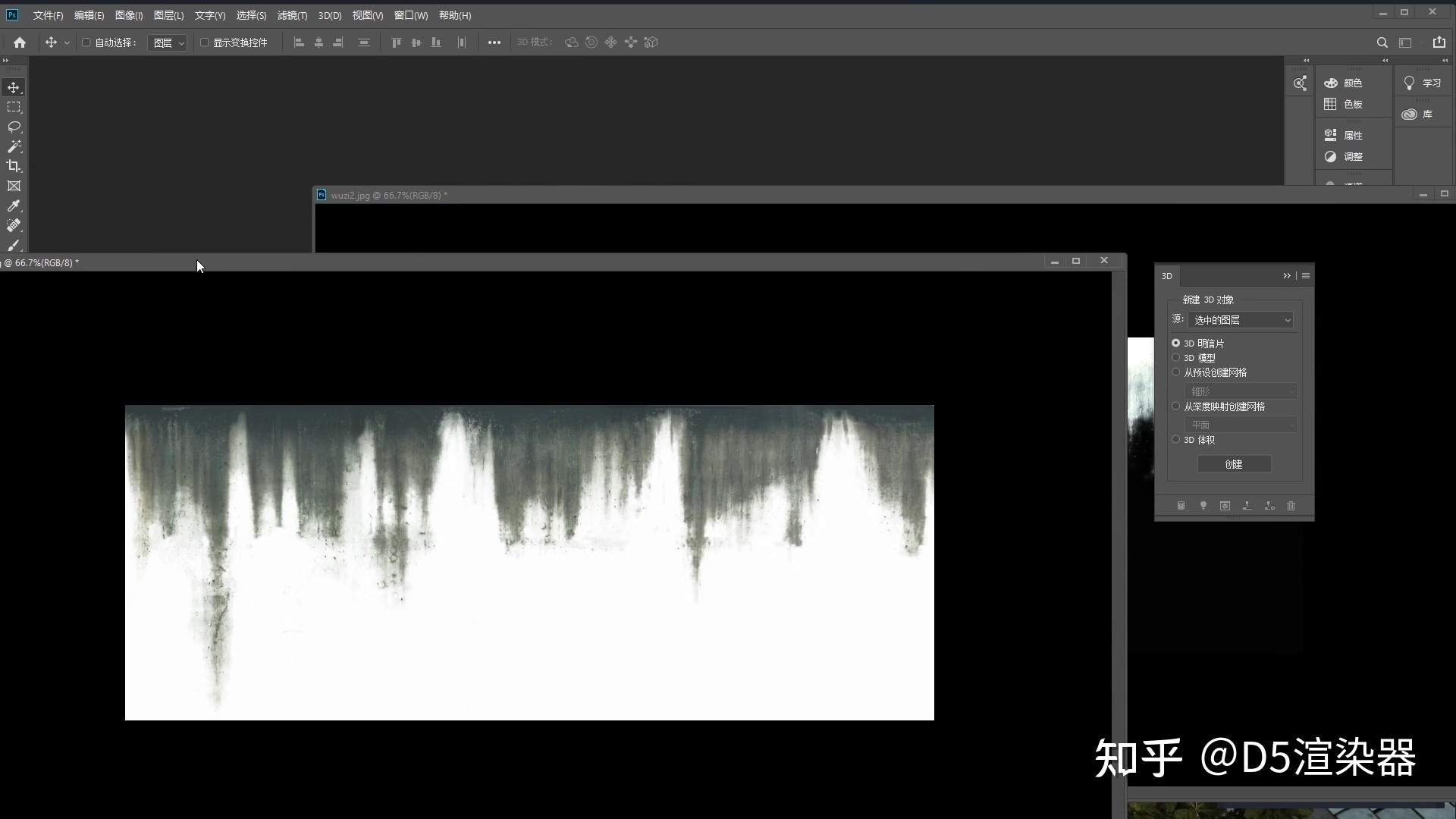The height and width of the screenshot is (819, 1456).
Task: Open the 源 选中的图层 dropdown
Action: [1241, 320]
